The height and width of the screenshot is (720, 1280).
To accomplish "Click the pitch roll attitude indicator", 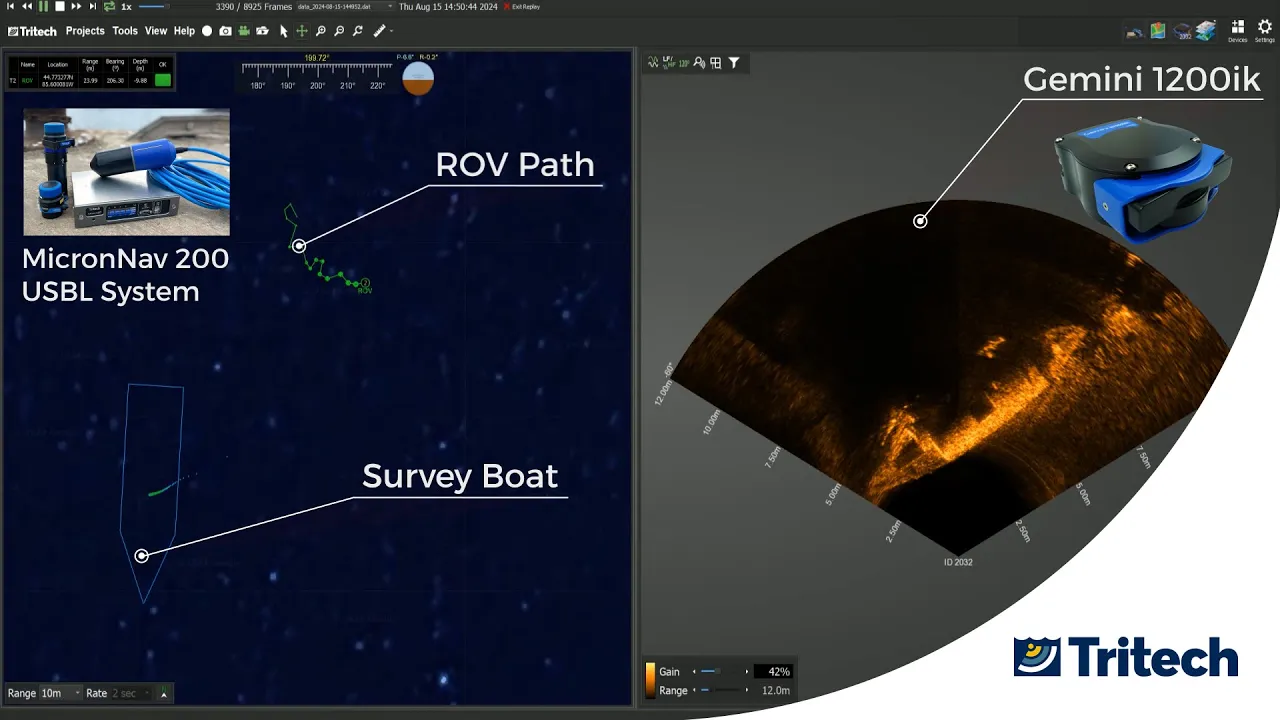I will point(418,77).
